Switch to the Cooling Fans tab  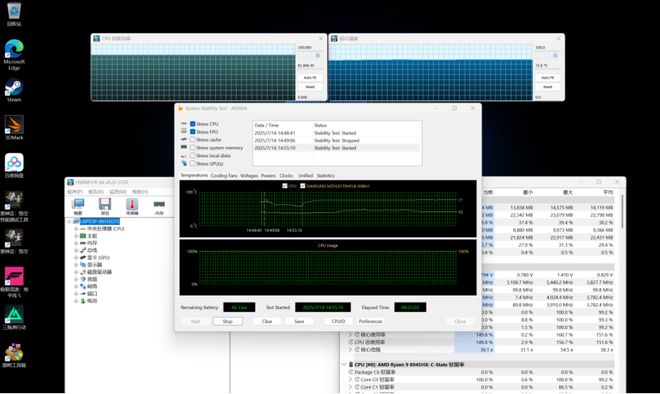tap(224, 176)
